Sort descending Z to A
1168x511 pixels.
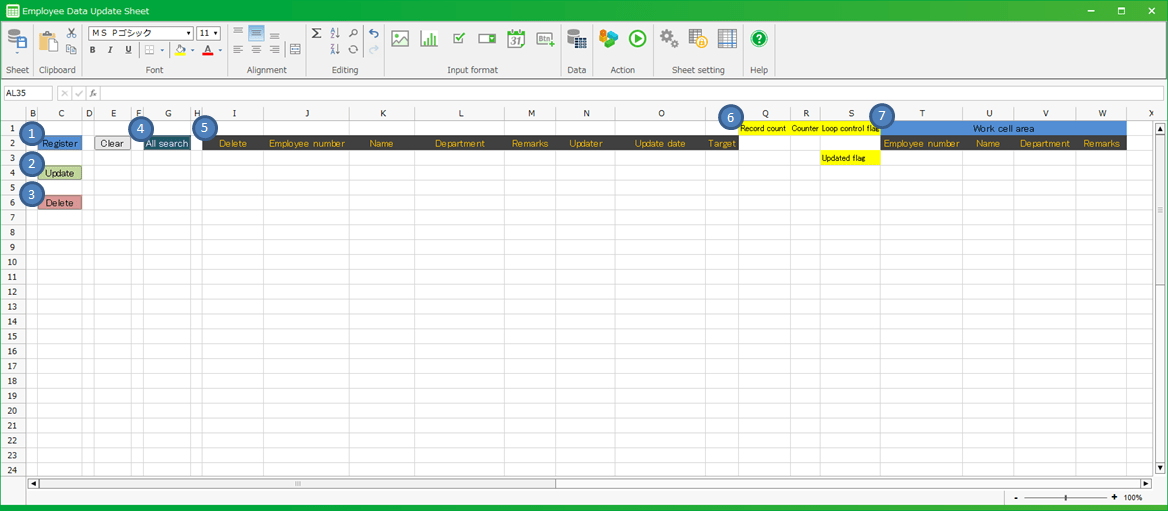[334, 50]
